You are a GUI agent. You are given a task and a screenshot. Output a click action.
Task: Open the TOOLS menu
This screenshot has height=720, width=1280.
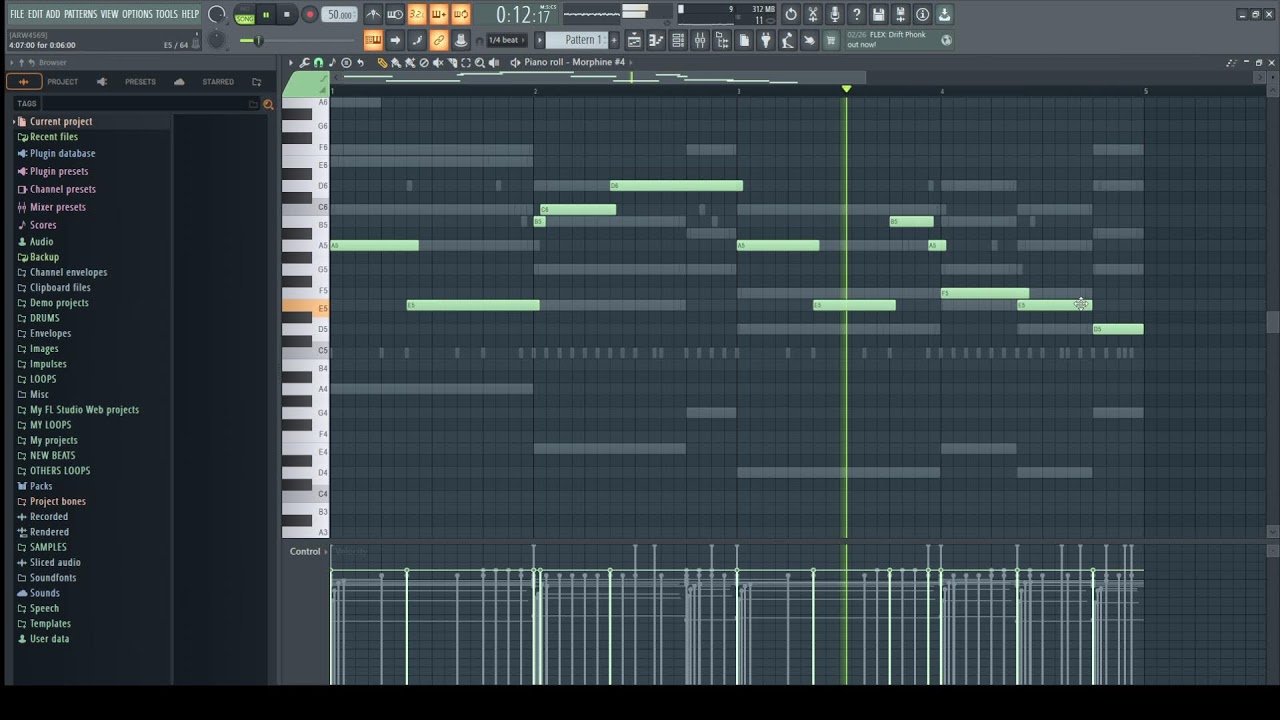(166, 14)
